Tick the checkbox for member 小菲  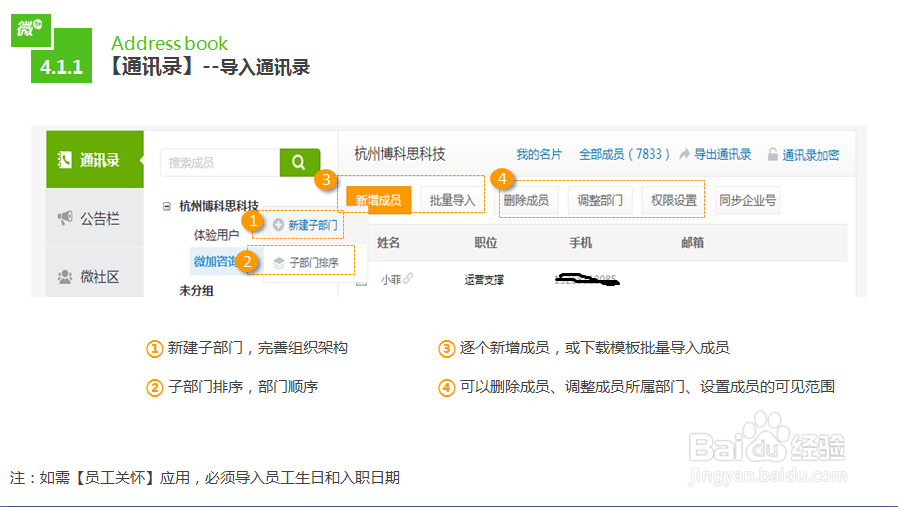click(361, 281)
